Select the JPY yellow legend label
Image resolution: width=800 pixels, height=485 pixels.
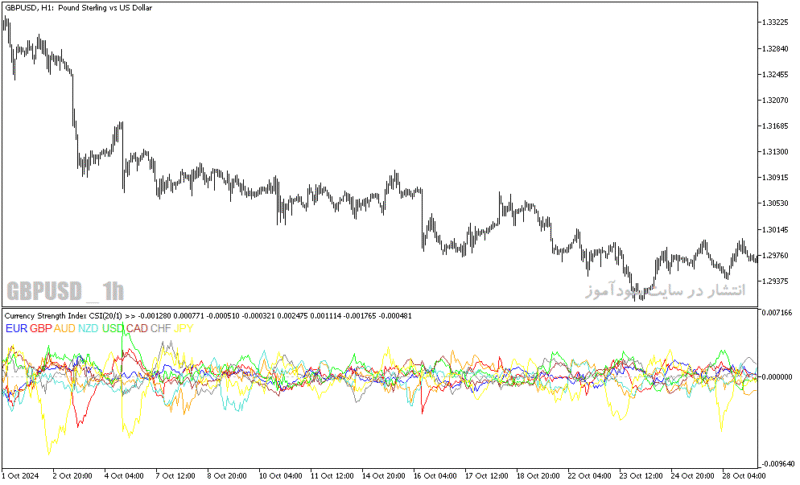click(184, 328)
